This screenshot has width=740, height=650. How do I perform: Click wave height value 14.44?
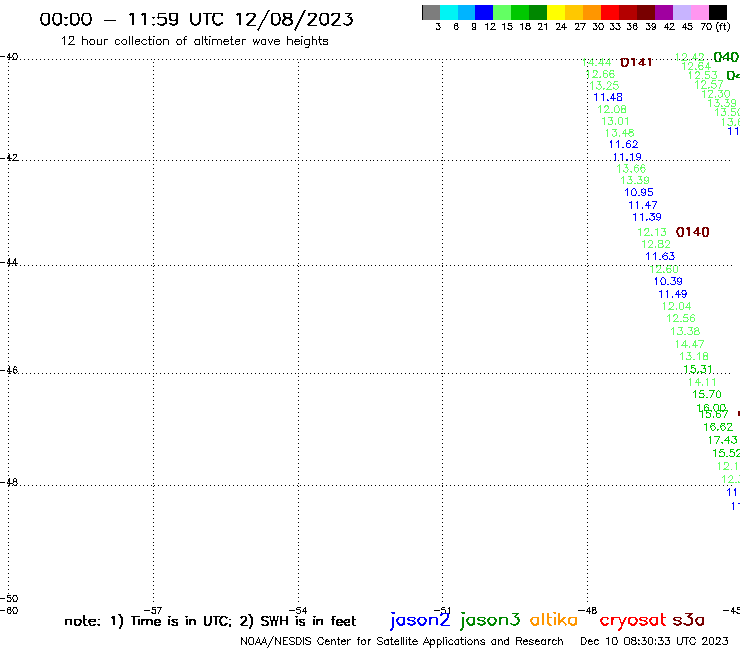tap(597, 62)
